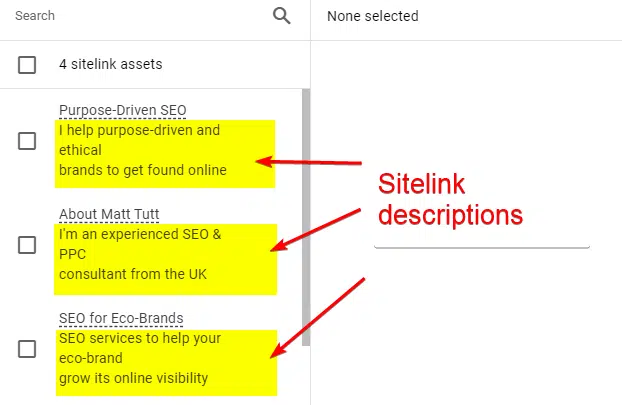Image resolution: width=622 pixels, height=405 pixels.
Task: Open the About Matt Tutt sitelink title
Action: pyautogui.click(x=109, y=214)
